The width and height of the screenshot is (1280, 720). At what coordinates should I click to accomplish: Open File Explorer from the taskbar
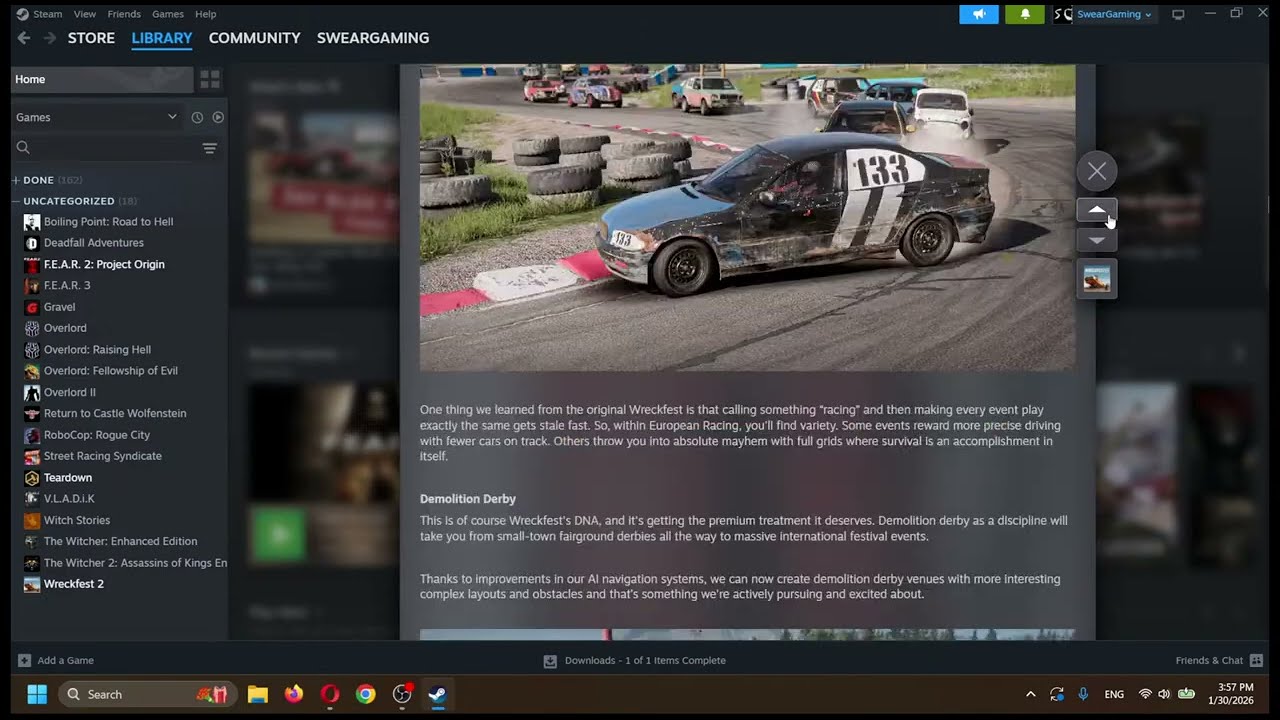click(x=258, y=694)
